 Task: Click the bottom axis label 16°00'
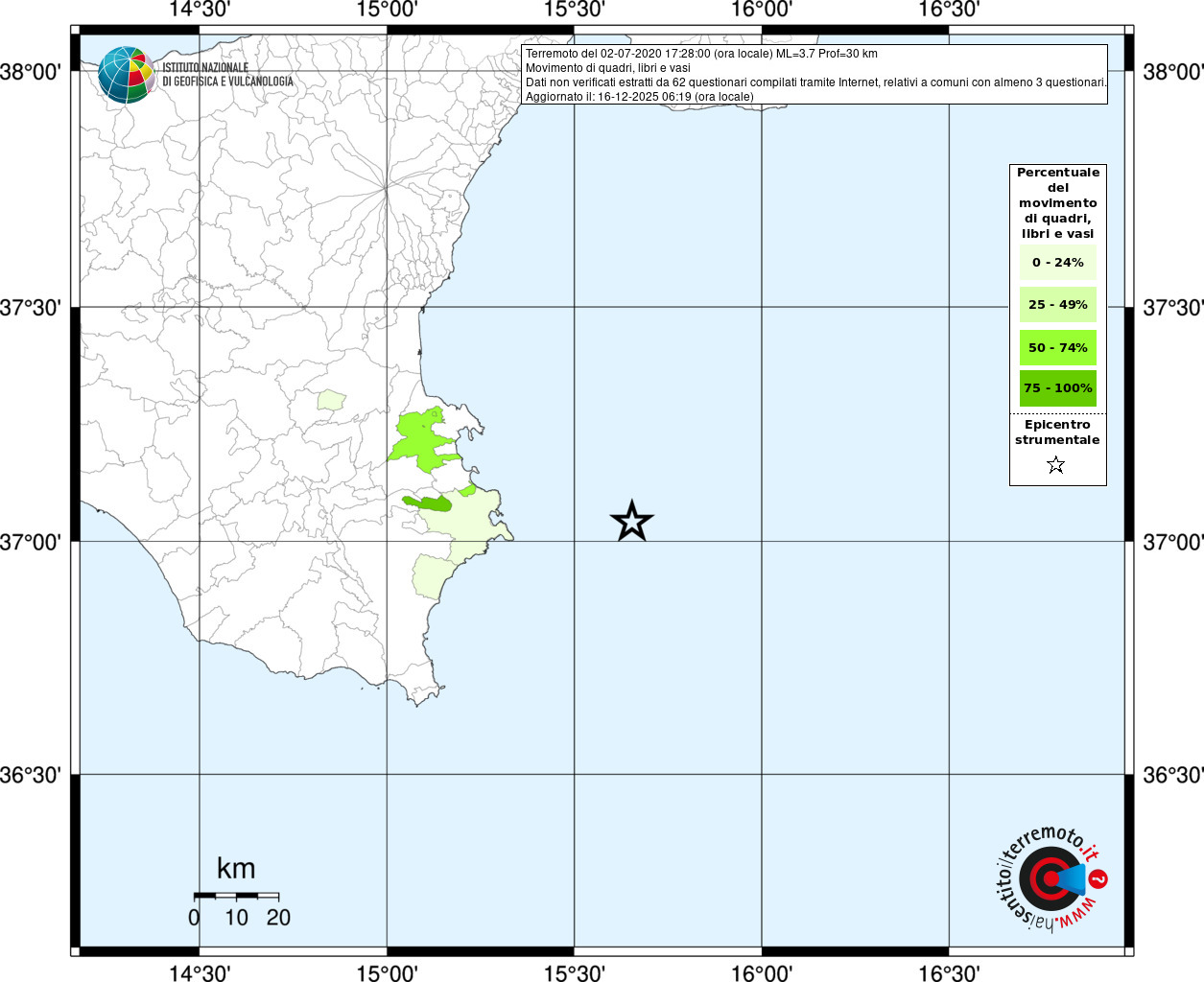[x=762, y=973]
